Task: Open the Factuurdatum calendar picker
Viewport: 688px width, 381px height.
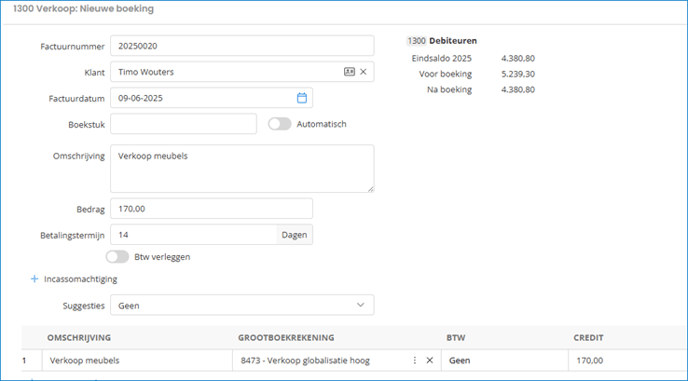Action: tap(302, 98)
